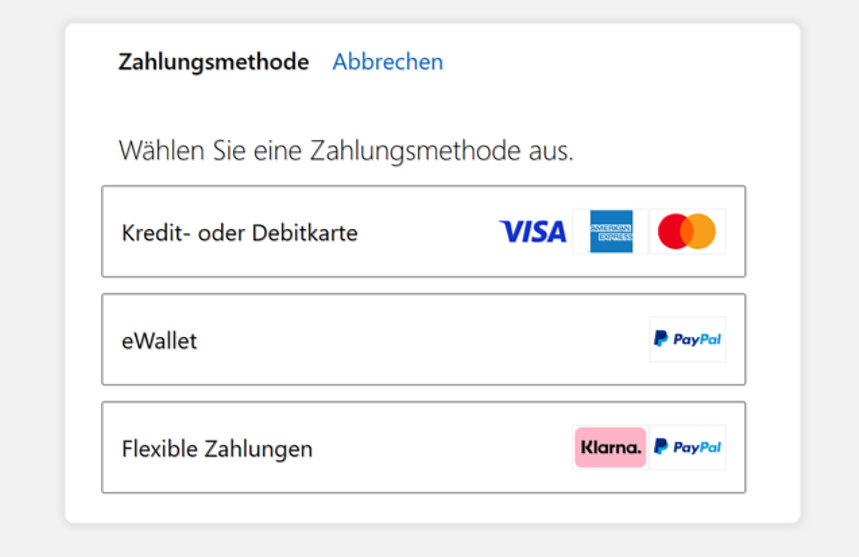Click the pink Klarna logo
The width and height of the screenshot is (859, 557).
pyautogui.click(x=610, y=447)
